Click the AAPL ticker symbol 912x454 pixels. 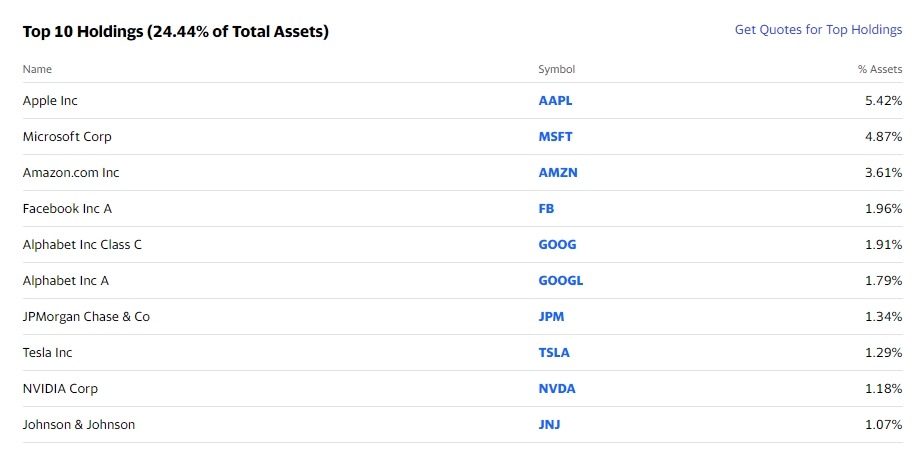pyautogui.click(x=555, y=101)
